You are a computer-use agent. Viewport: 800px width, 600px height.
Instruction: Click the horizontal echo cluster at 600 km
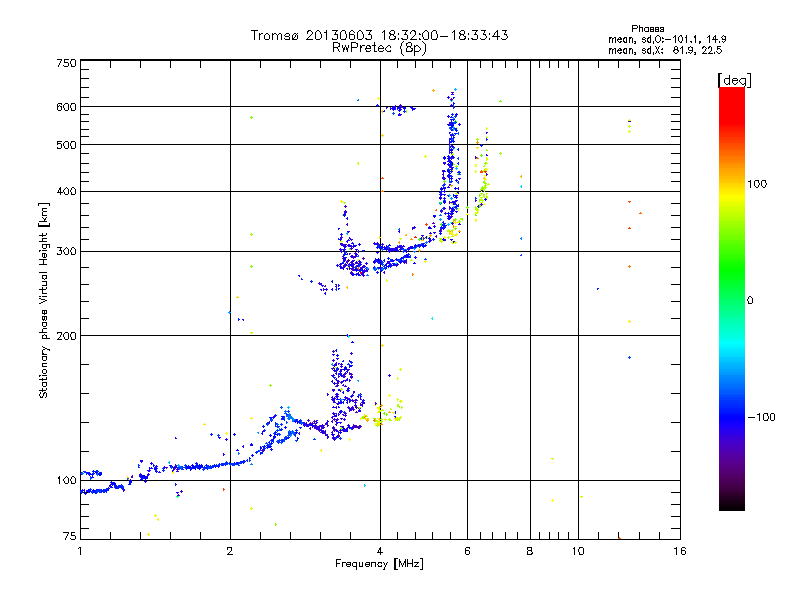398,109
